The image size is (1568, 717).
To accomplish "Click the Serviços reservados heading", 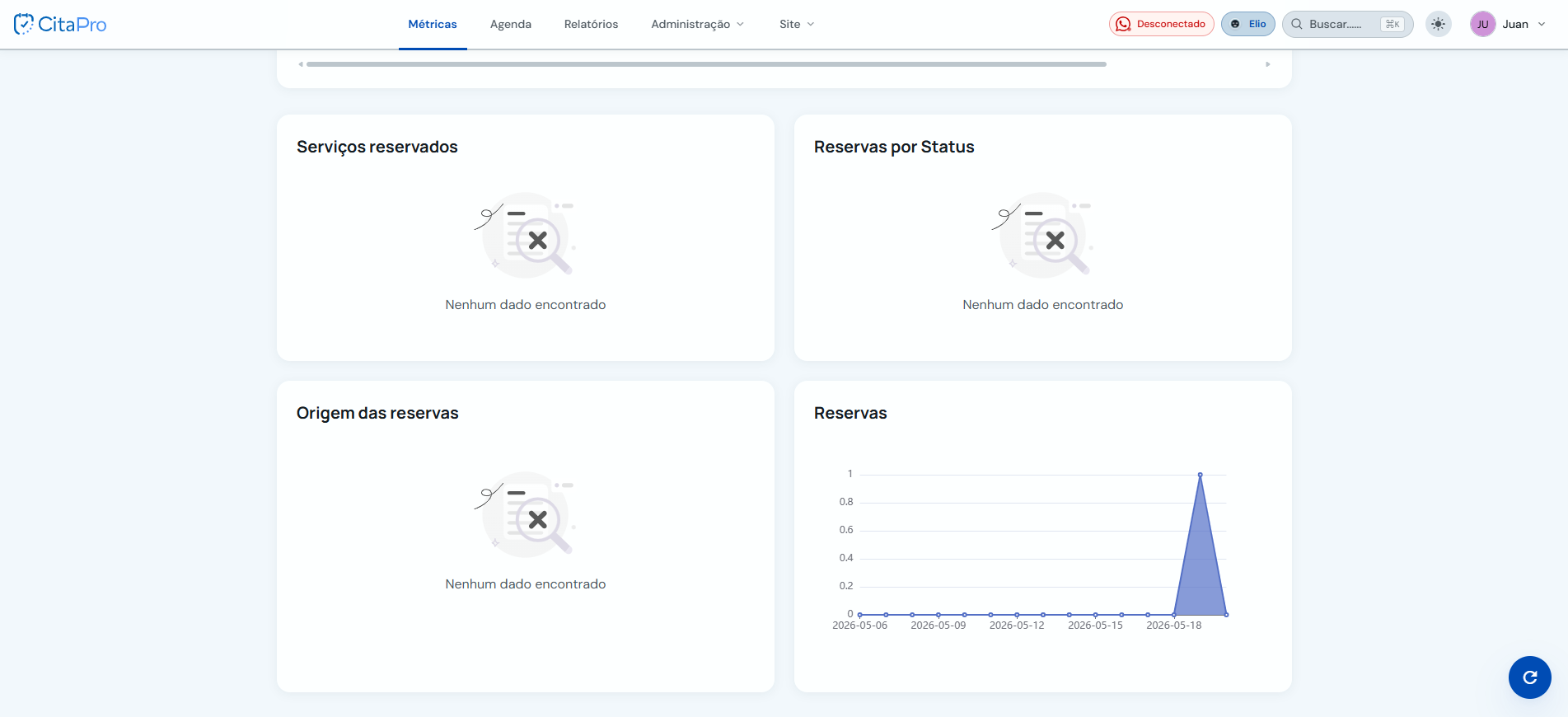I will click(x=377, y=147).
